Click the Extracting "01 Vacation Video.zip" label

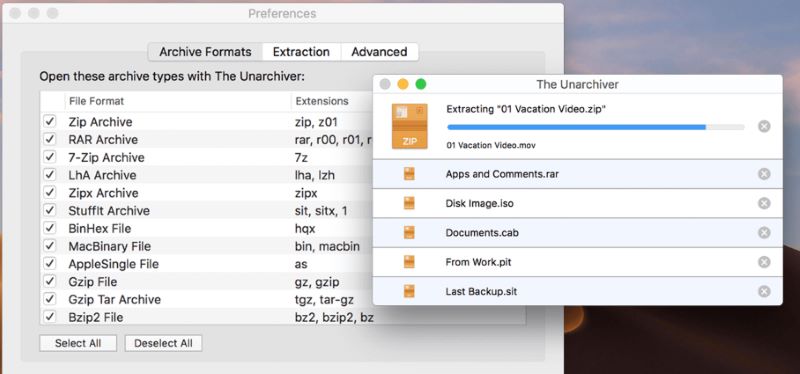[526, 109]
